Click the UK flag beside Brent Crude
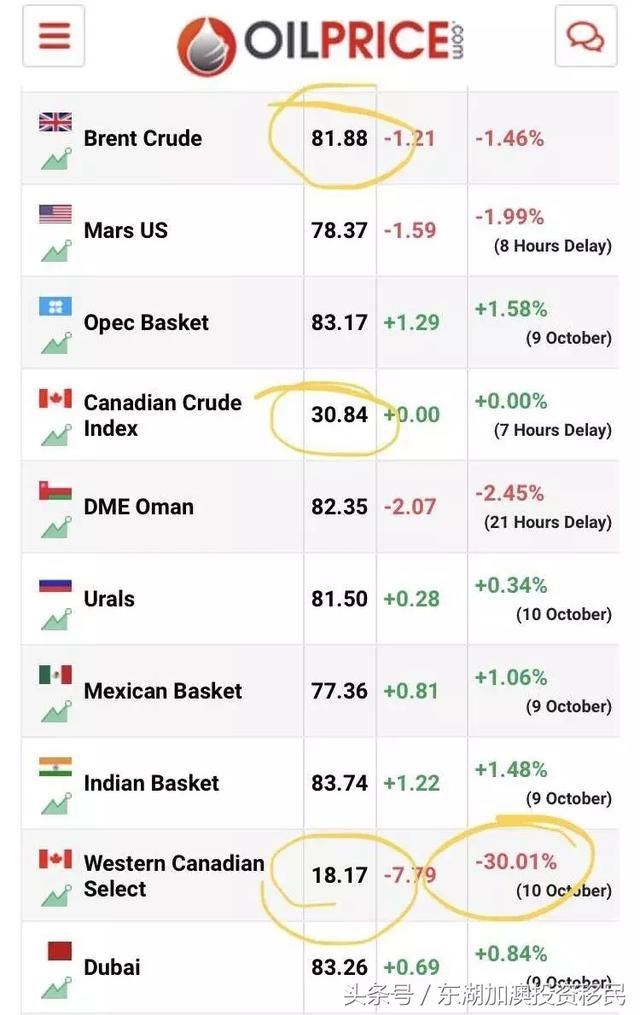 (x=55, y=122)
